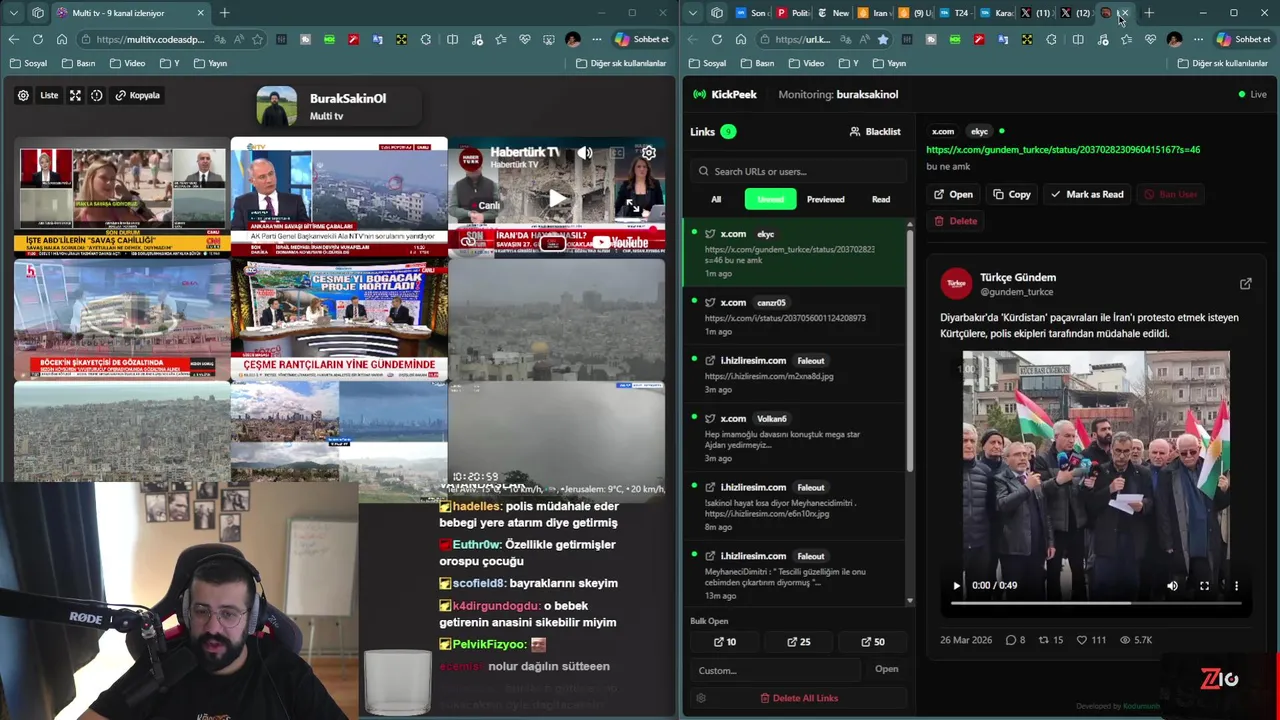
Task: Click the dashed-circle timer icon next to Liste
Action: coord(97,95)
